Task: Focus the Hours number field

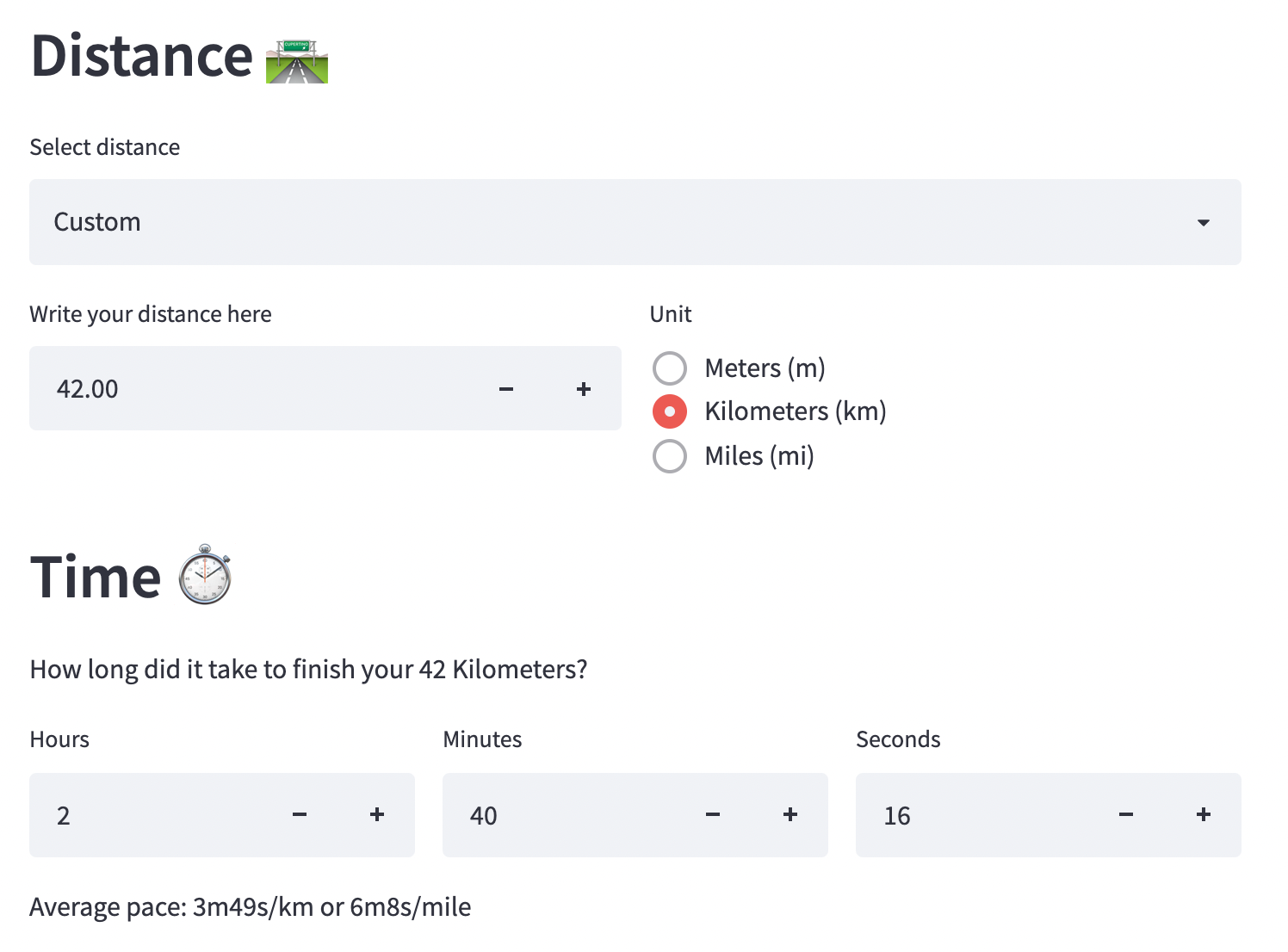Action: point(155,815)
